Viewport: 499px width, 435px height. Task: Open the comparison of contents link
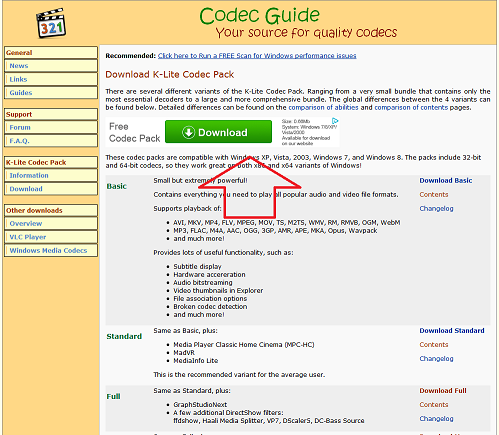point(411,107)
